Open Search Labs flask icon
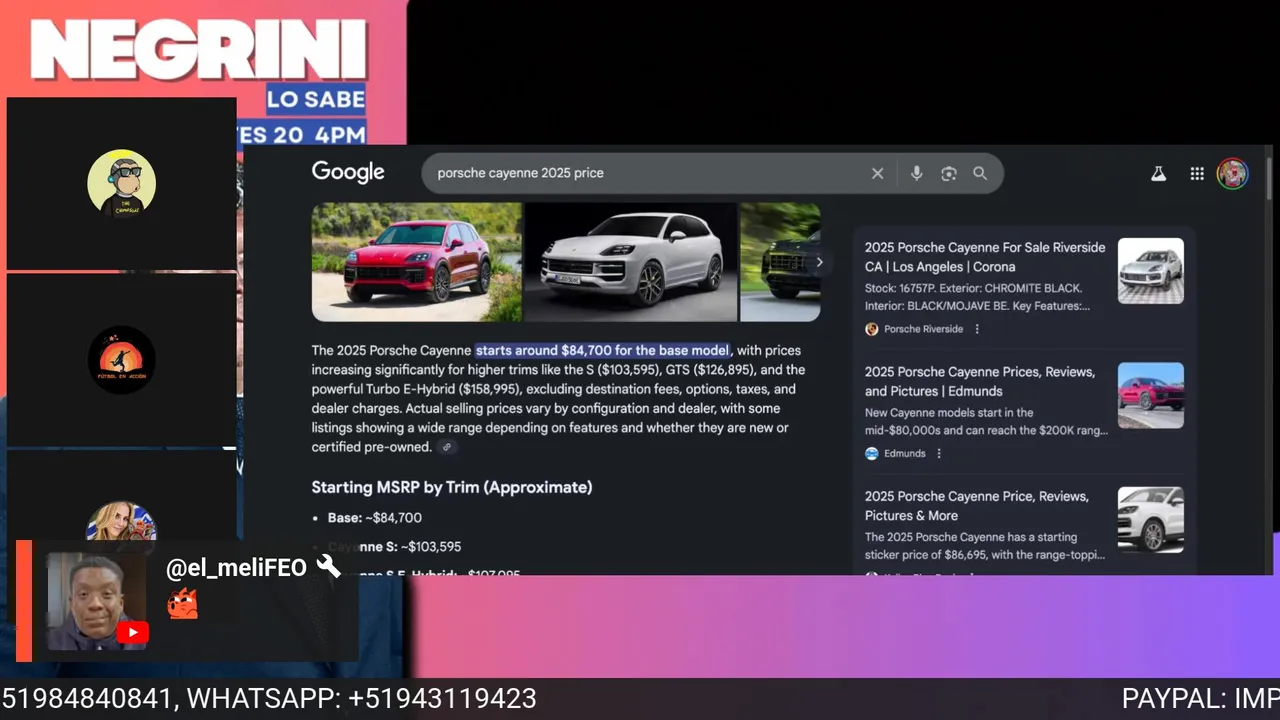 tap(1158, 173)
